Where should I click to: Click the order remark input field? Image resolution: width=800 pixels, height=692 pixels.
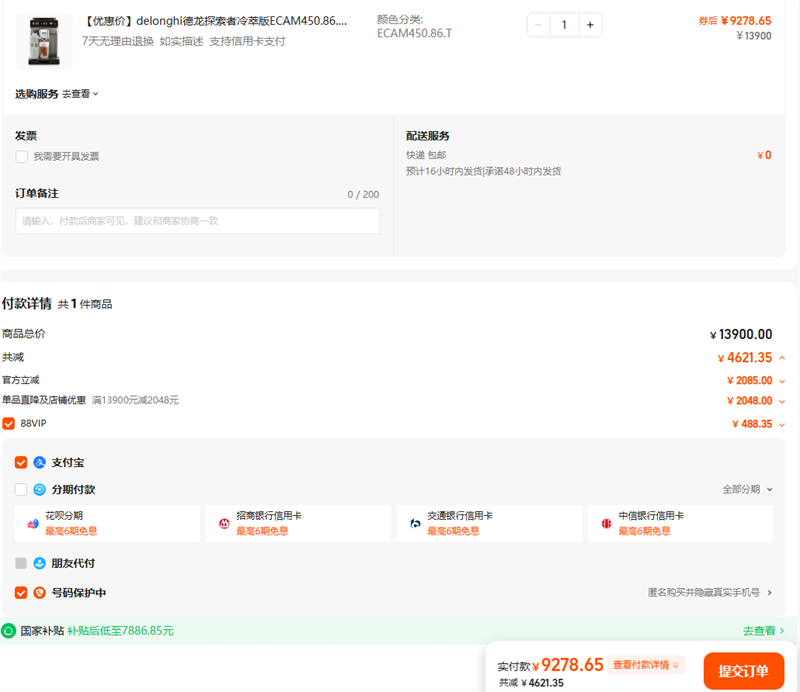click(x=198, y=221)
